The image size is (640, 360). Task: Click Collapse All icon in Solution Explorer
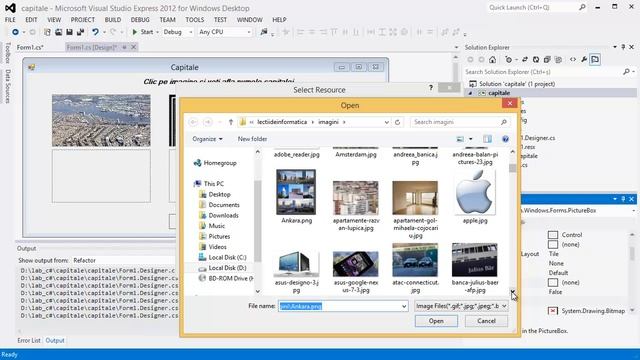[x=547, y=60]
